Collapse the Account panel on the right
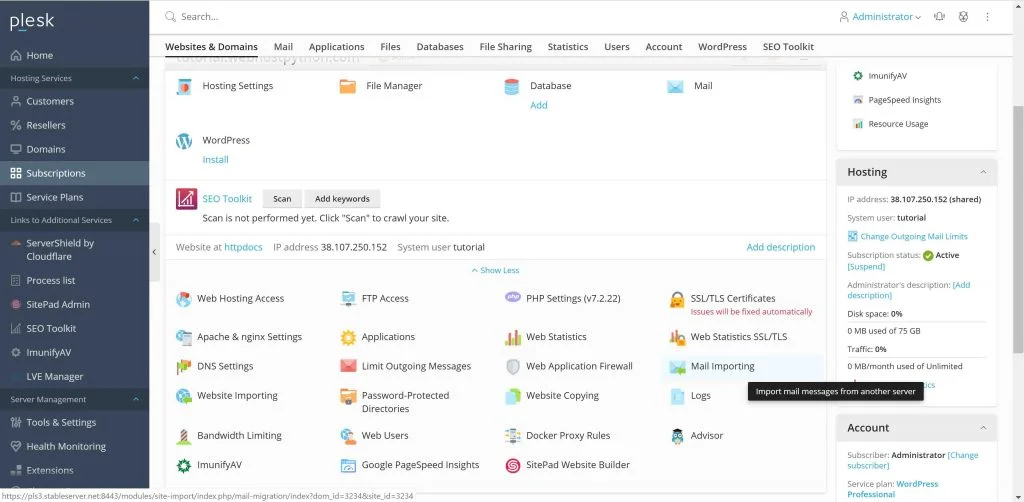The height and width of the screenshot is (502, 1024). tap(983, 428)
